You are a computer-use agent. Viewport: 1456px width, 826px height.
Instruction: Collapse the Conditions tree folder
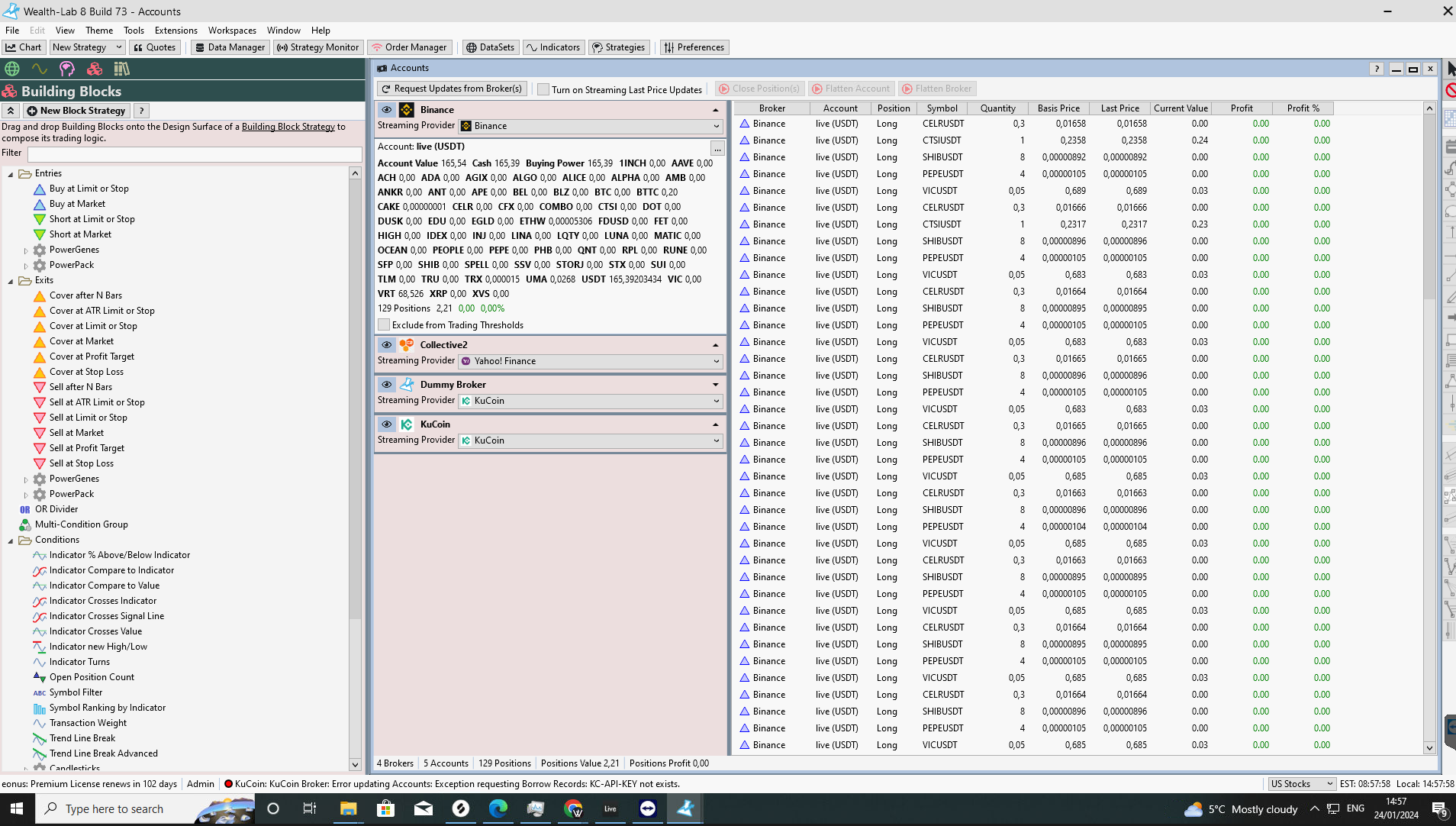point(11,540)
